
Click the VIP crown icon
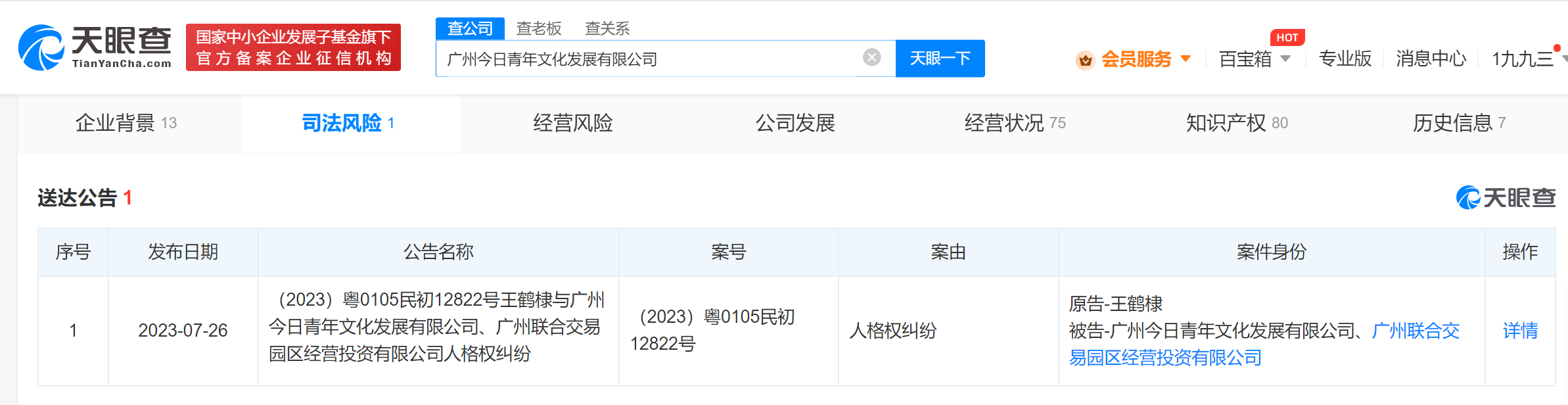click(1085, 60)
